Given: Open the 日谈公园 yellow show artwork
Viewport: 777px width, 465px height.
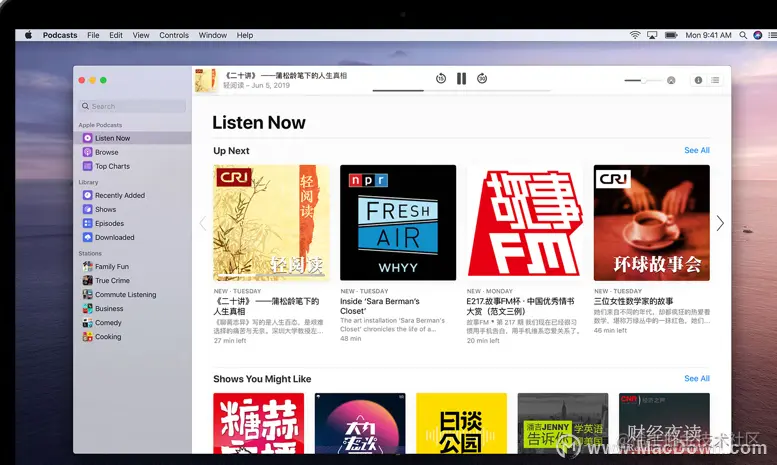Looking at the screenshot, I should pyautogui.click(x=461, y=423).
